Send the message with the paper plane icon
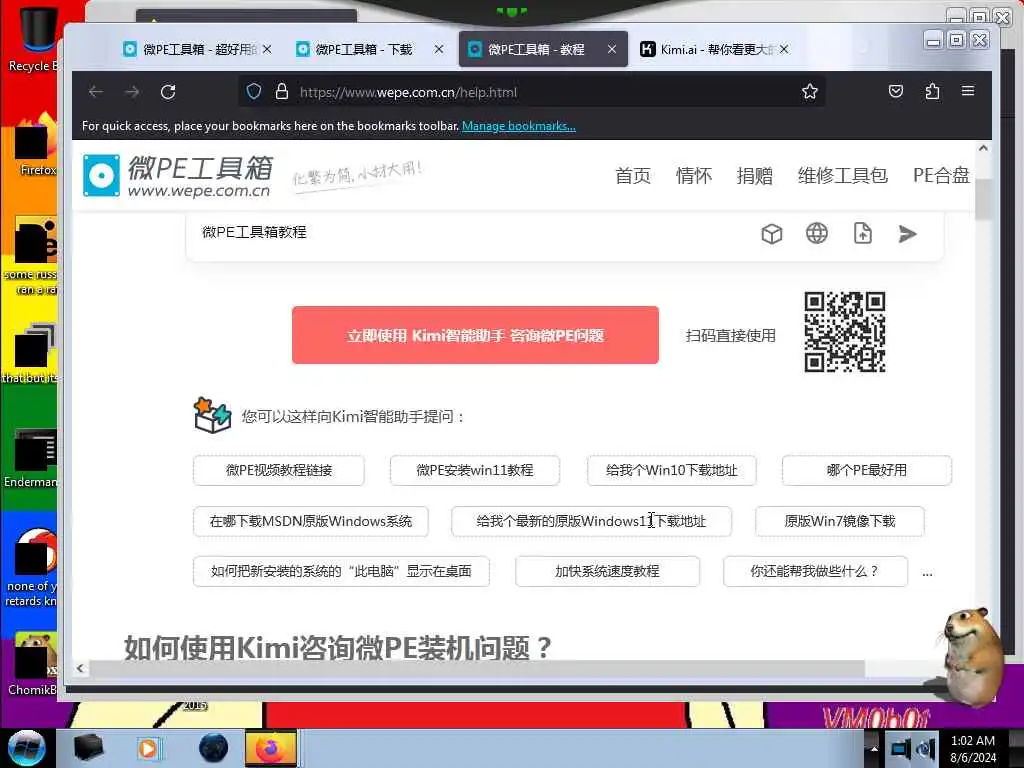The width and height of the screenshot is (1024, 768). (x=907, y=234)
